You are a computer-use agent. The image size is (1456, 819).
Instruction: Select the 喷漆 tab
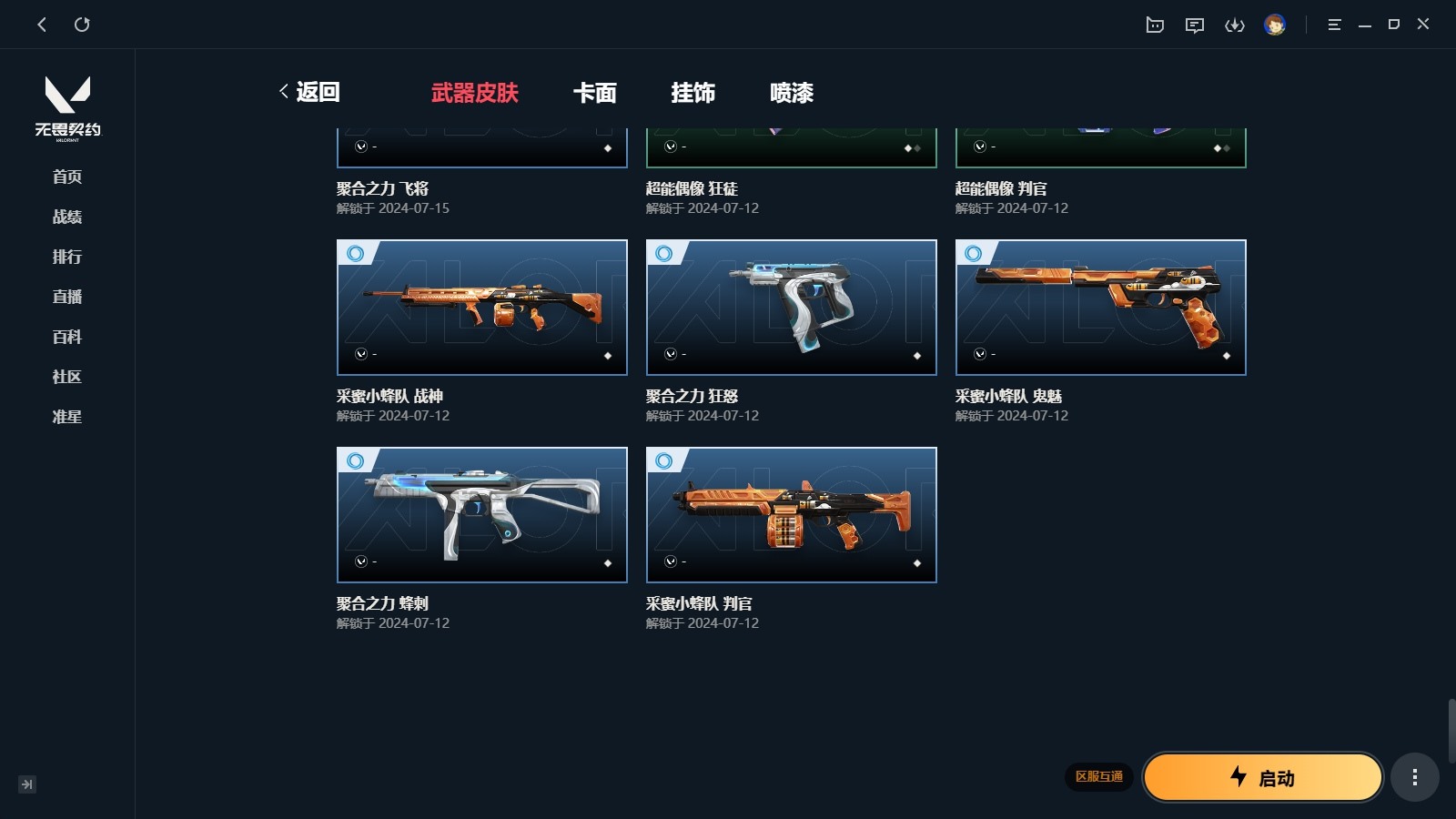[x=792, y=93]
